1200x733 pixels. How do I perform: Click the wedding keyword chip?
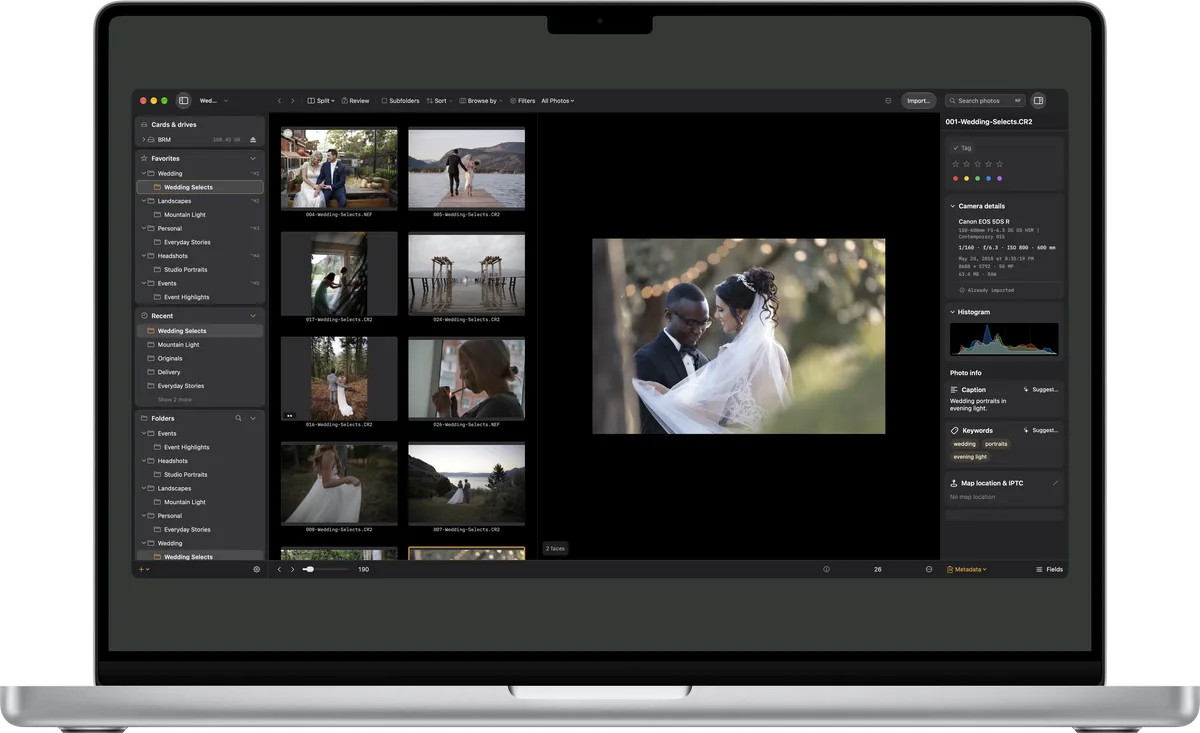tap(964, 444)
